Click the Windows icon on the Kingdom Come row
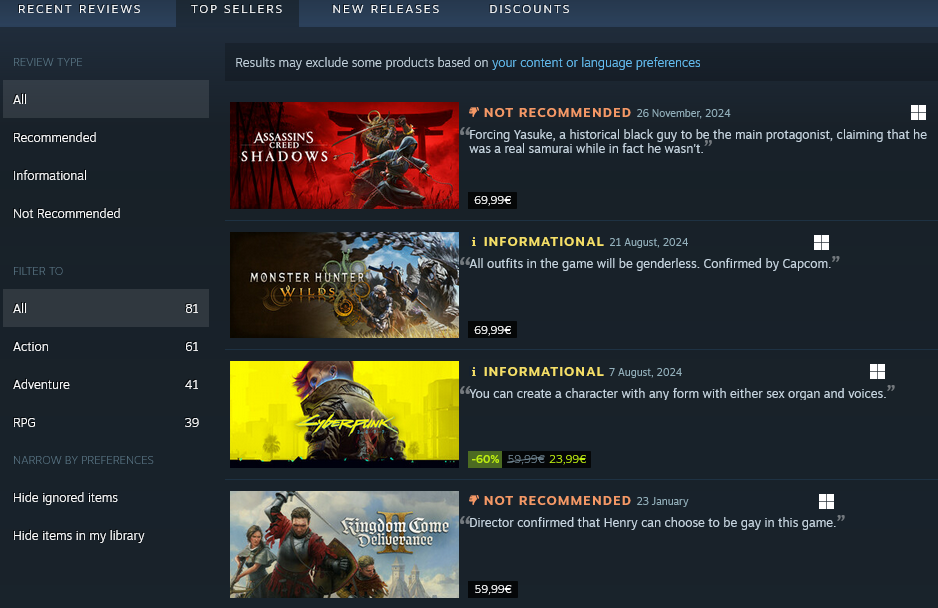This screenshot has width=938, height=608. pyautogui.click(x=826, y=501)
